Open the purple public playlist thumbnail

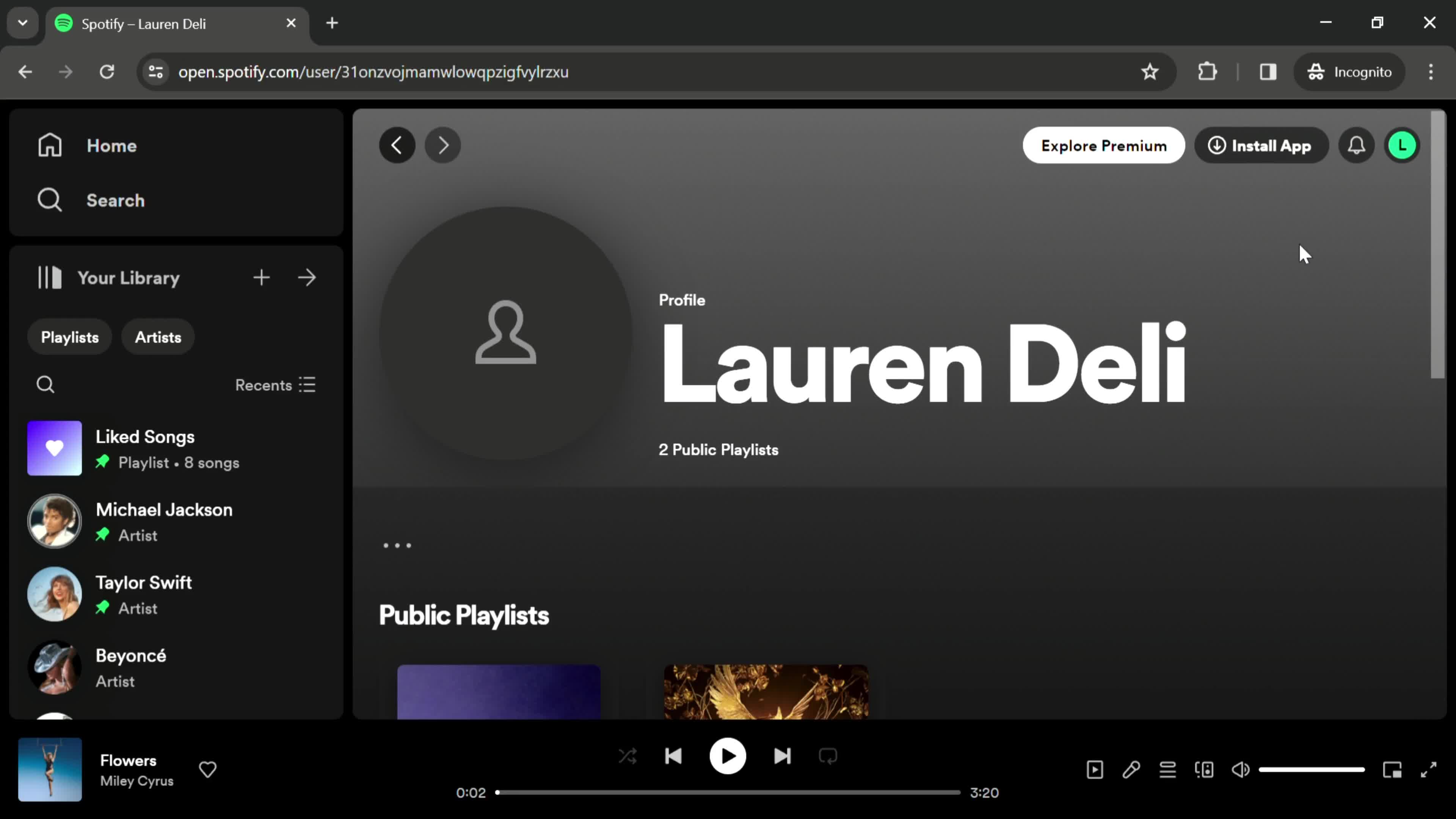[x=499, y=692]
